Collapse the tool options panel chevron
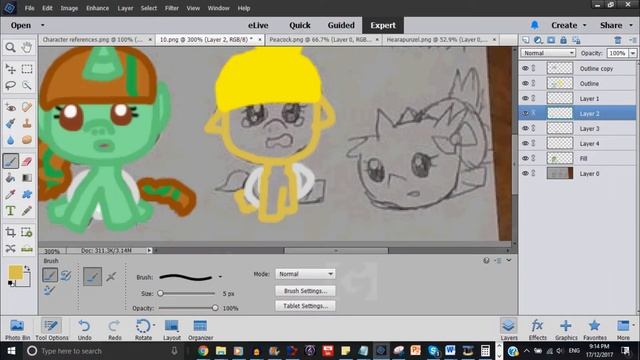 [509, 260]
